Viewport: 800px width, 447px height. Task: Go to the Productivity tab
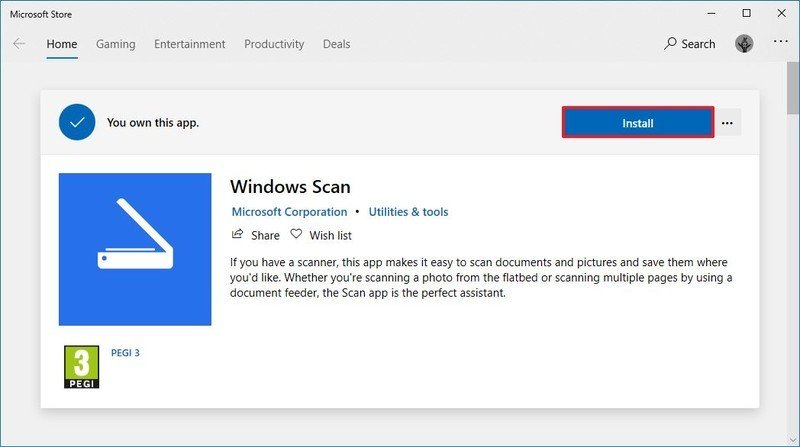[x=274, y=44]
